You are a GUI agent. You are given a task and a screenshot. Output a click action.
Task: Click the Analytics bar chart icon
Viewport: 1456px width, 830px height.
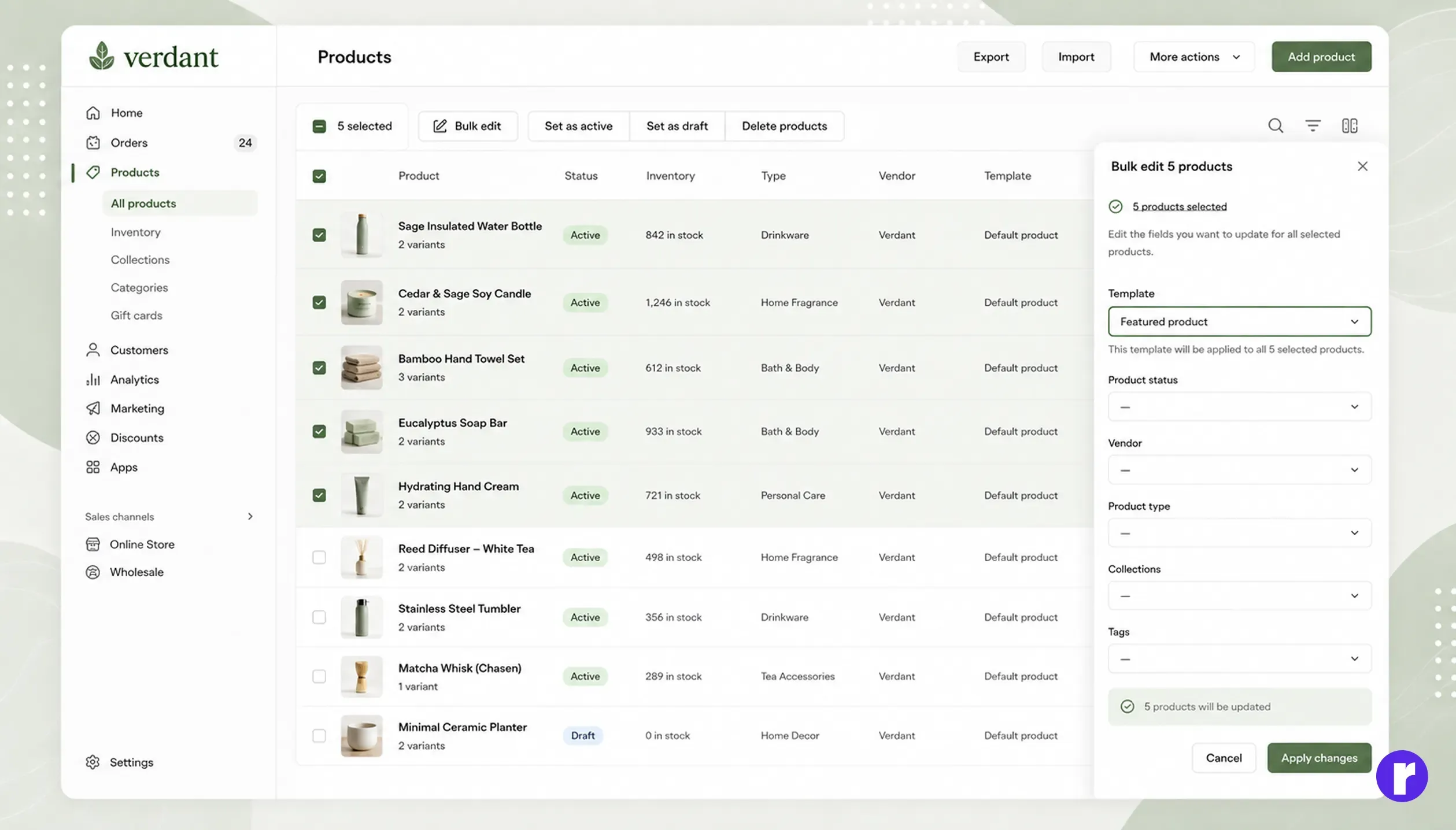coord(93,379)
